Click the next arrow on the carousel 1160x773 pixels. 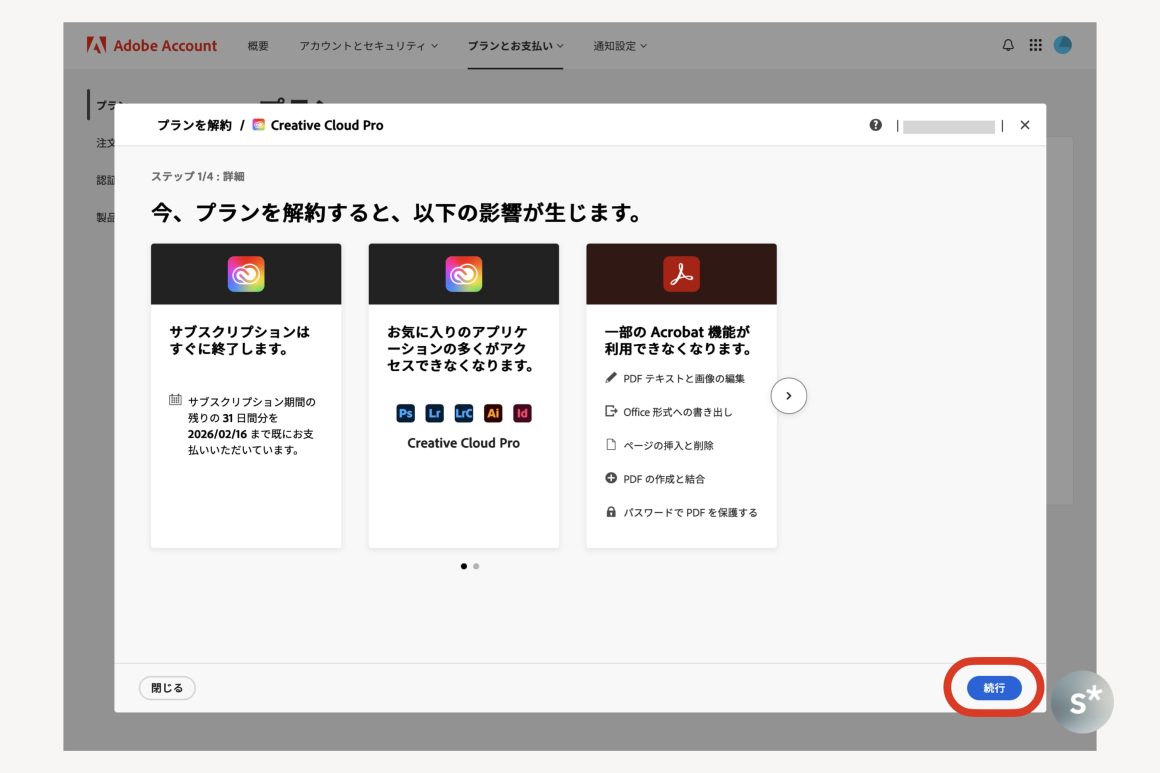click(789, 396)
